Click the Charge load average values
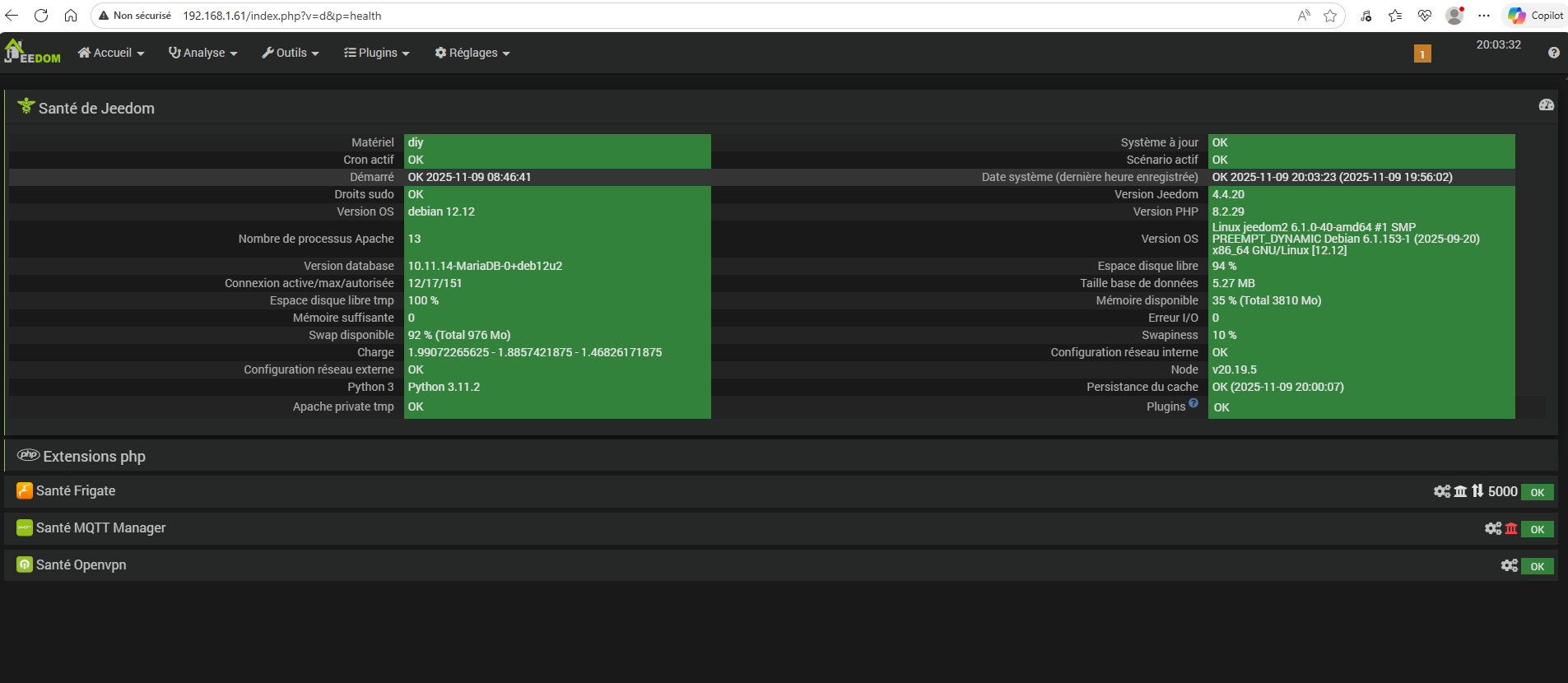The height and width of the screenshot is (683, 1568). pos(535,352)
